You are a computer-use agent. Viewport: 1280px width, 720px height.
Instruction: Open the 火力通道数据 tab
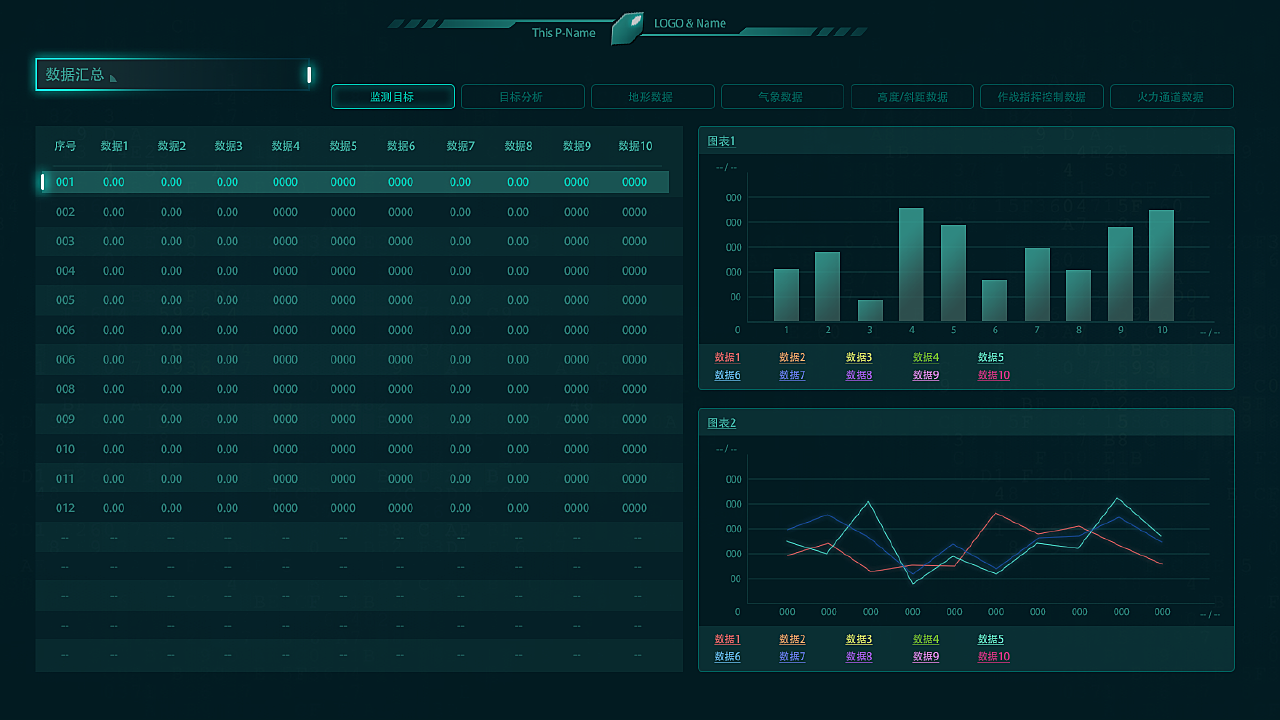tap(1172, 97)
